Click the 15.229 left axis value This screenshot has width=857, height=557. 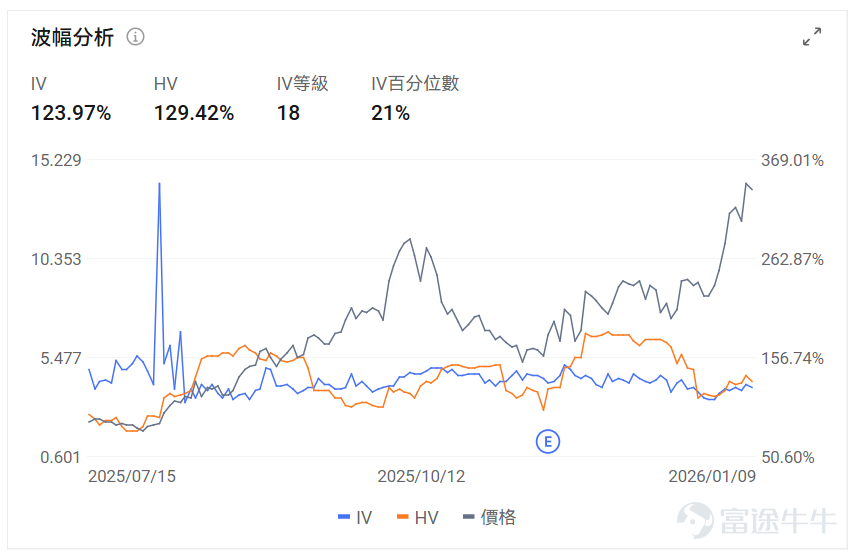click(56, 160)
